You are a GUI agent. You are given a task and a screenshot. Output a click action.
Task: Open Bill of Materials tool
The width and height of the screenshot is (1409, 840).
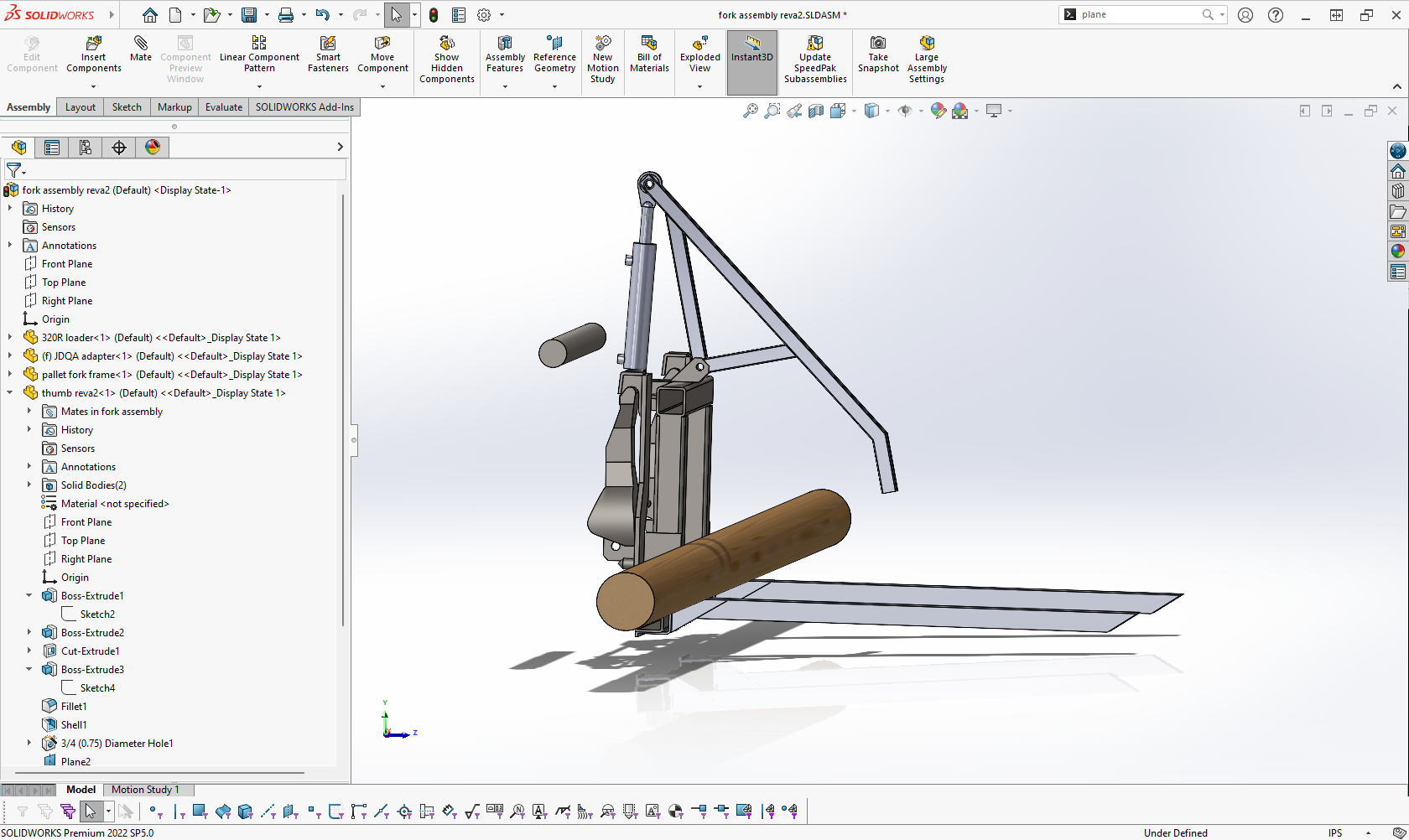tap(649, 44)
